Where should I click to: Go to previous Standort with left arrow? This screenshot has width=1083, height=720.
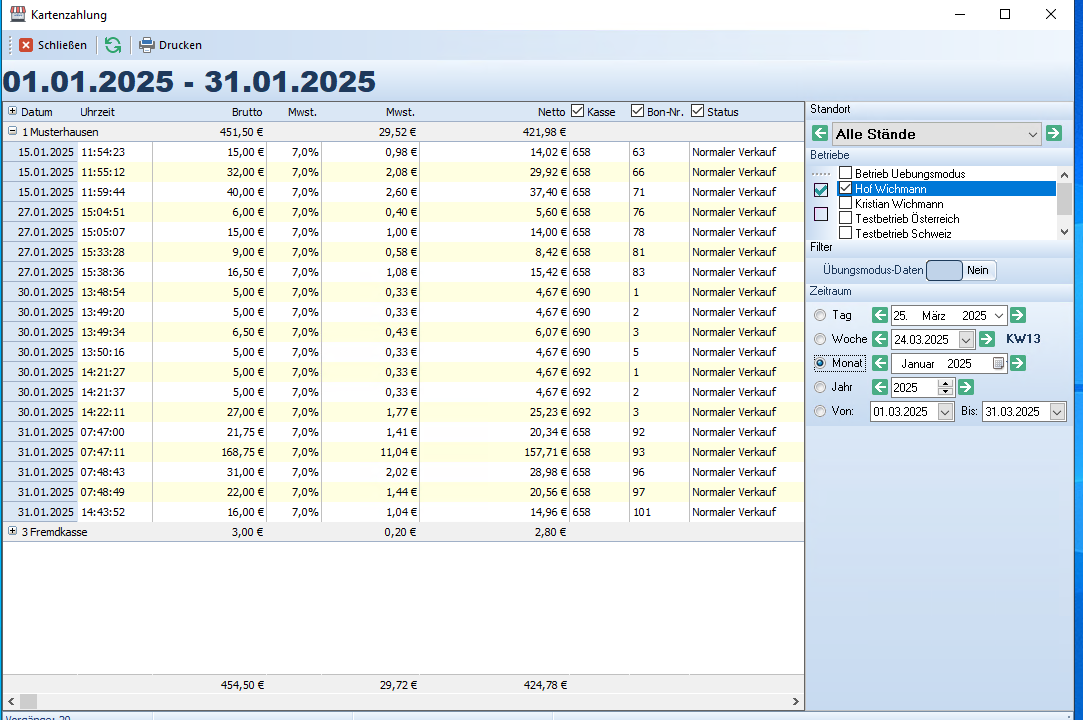(820, 134)
